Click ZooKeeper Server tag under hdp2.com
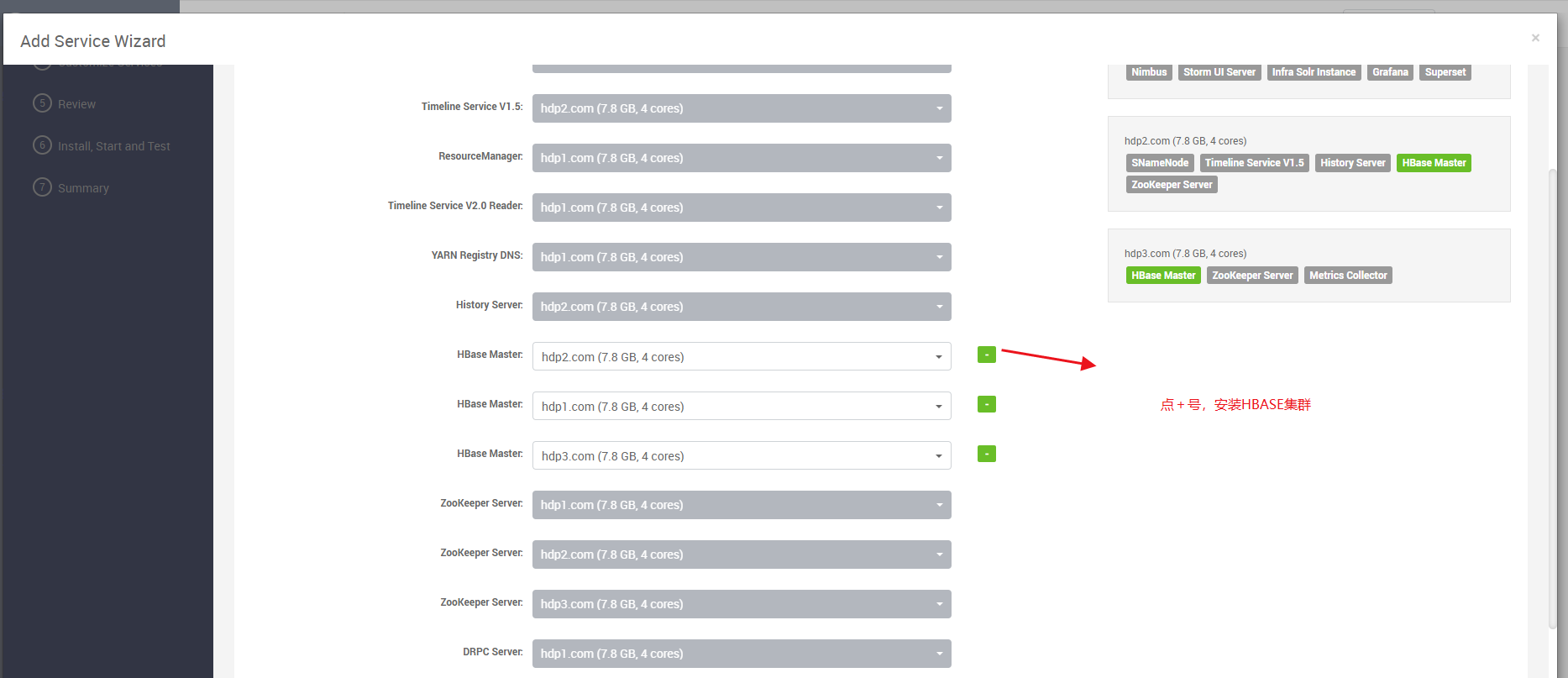The width and height of the screenshot is (1568, 678). click(1172, 185)
